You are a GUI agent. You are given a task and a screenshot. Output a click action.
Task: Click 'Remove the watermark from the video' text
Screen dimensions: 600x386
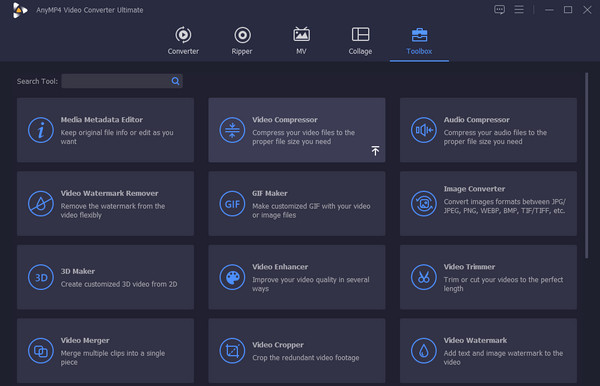pyautogui.click(x=113, y=210)
